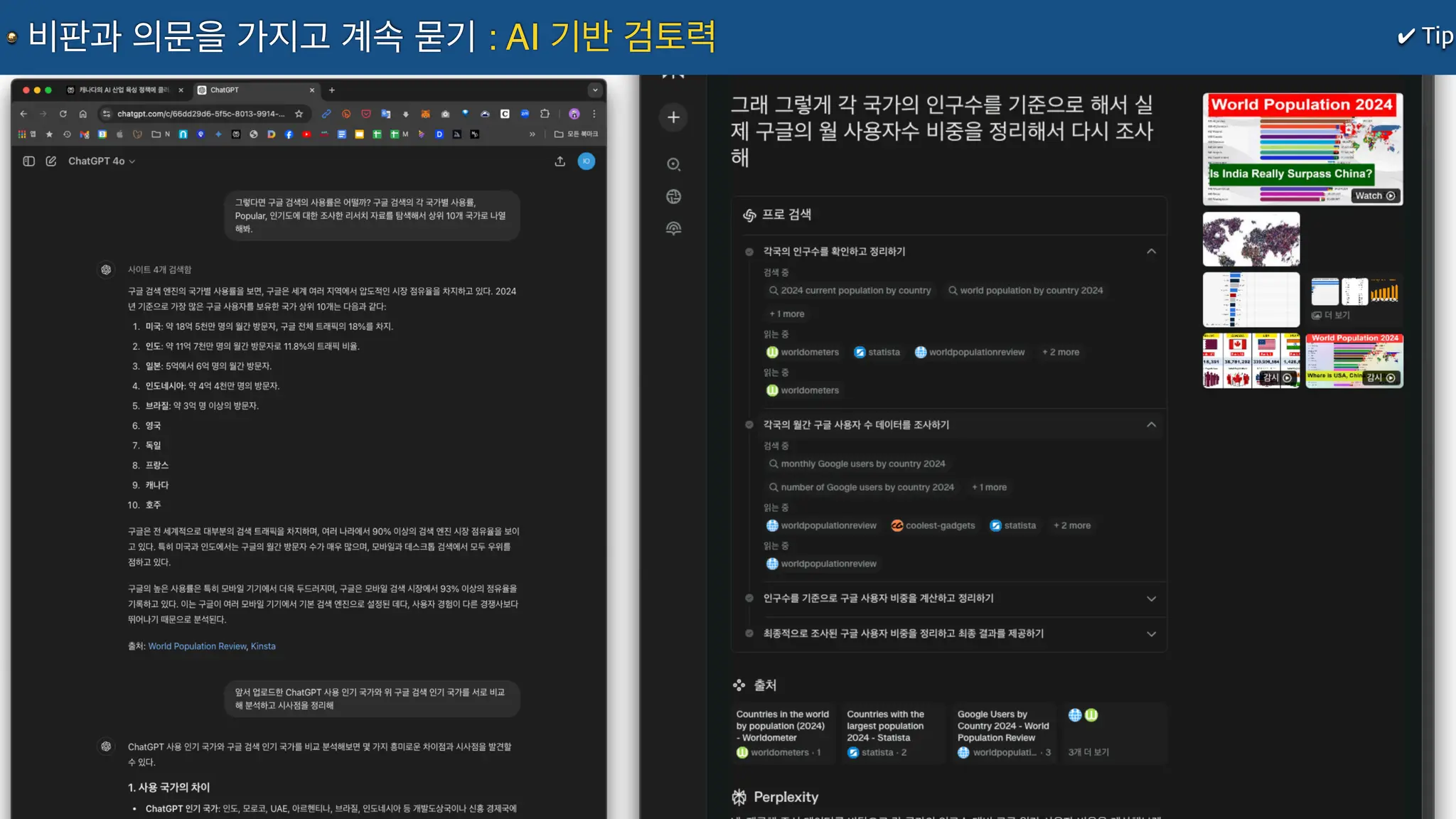Collapse the 각국의 인구수를 확인하고 정리하기 step

pos(1151,252)
